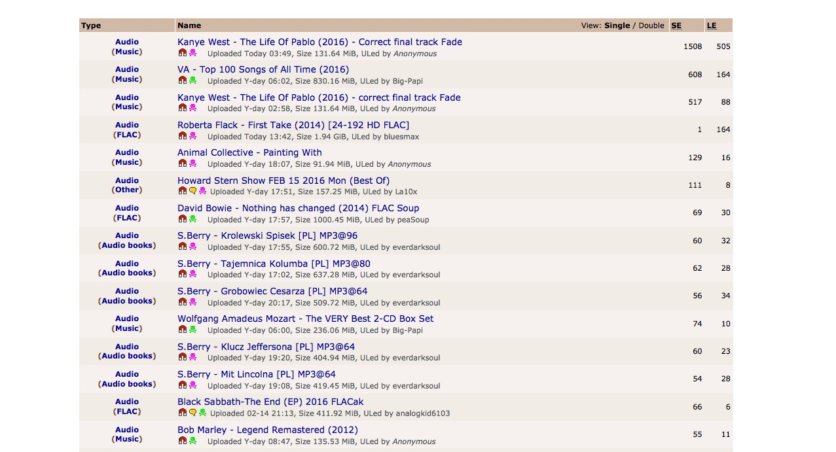Screen dimensions: 836x452
Task: Click the pink trusted skull on Roberta Flack row
Action: (x=193, y=136)
